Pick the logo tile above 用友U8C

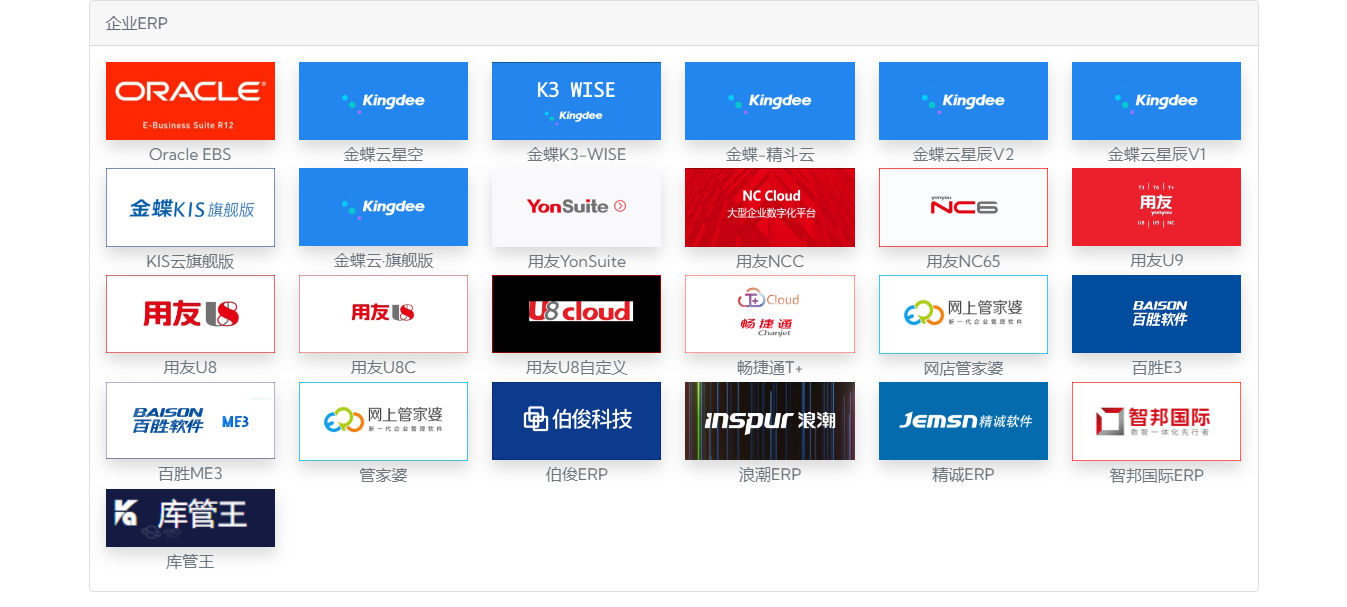click(383, 314)
